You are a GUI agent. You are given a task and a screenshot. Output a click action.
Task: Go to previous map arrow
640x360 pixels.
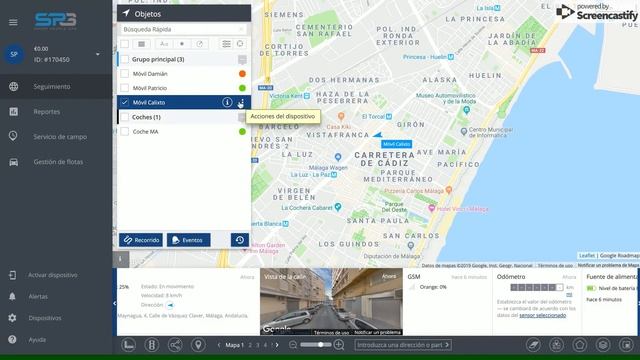pos(219,345)
